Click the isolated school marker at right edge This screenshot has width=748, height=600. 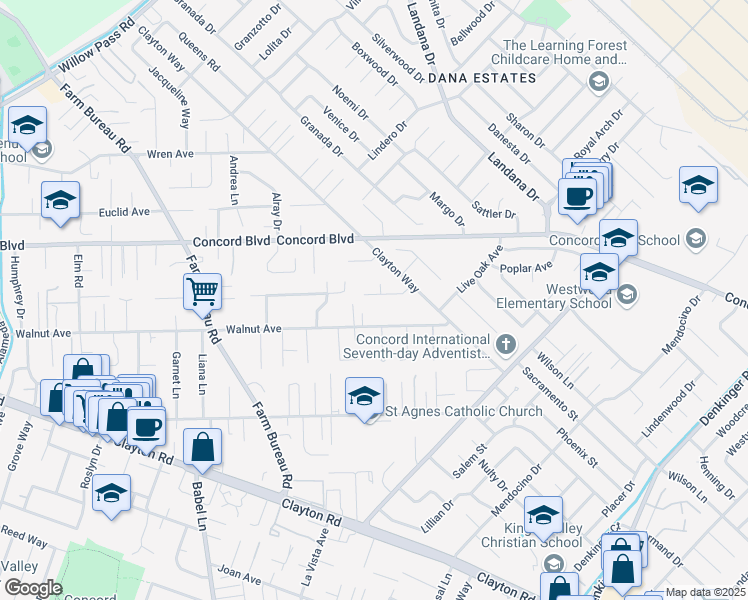[x=698, y=186]
